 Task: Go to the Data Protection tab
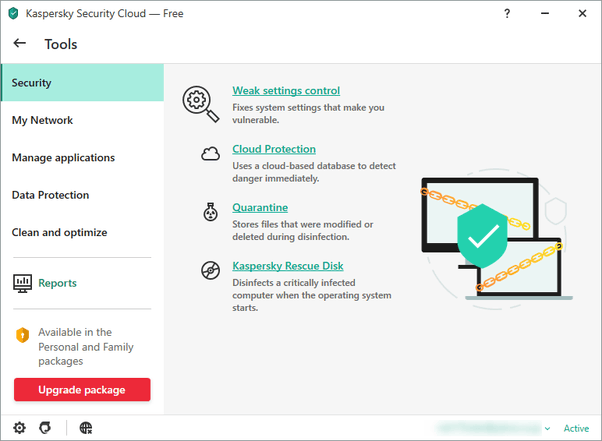[x=82, y=195]
